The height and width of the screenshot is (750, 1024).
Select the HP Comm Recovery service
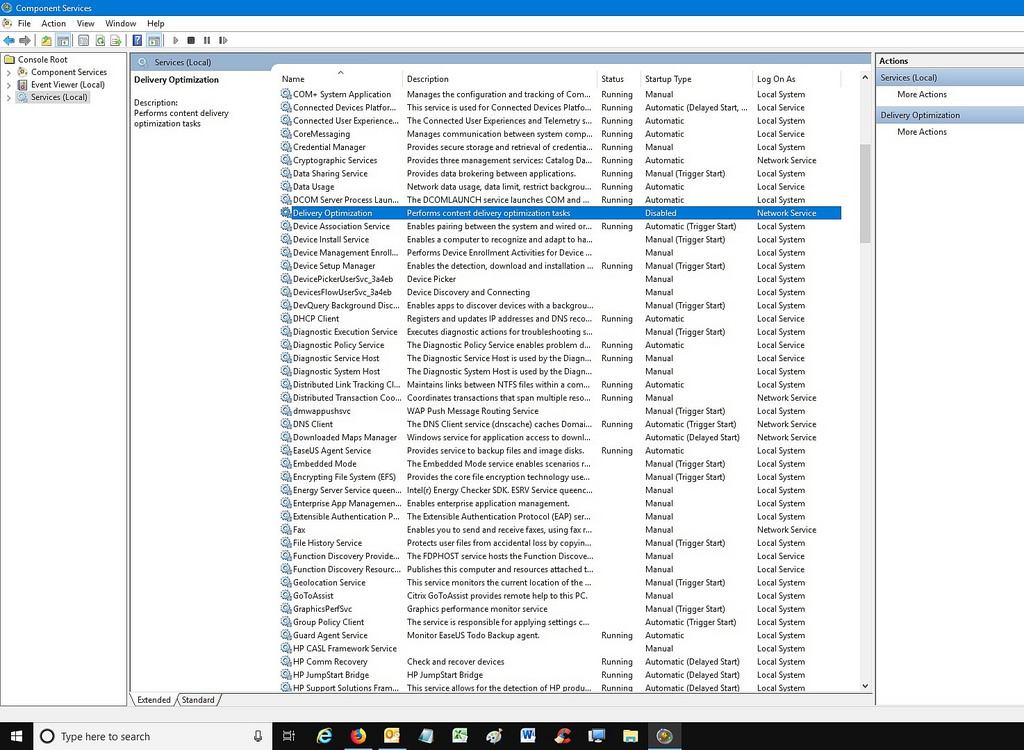tap(560, 662)
